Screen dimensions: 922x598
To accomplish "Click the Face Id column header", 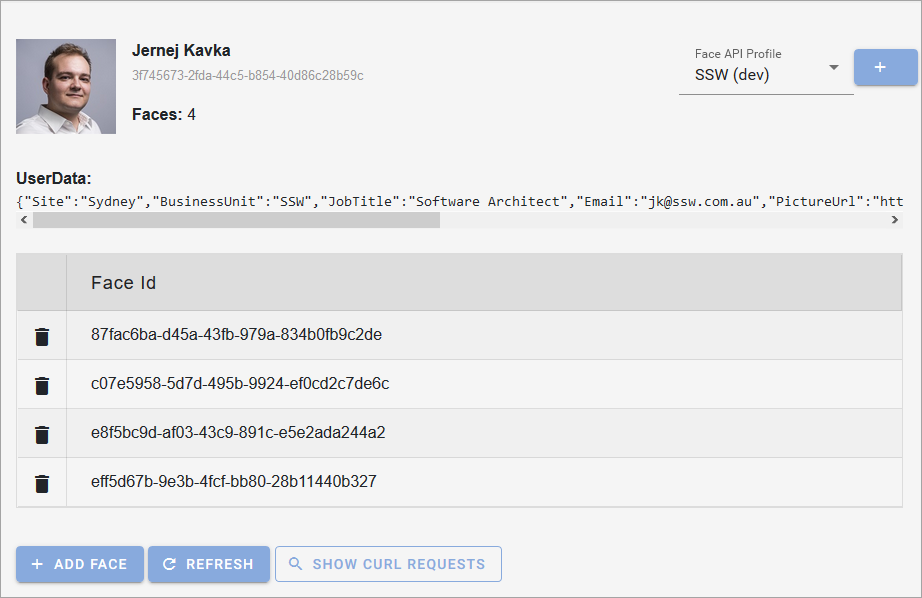I will (122, 282).
